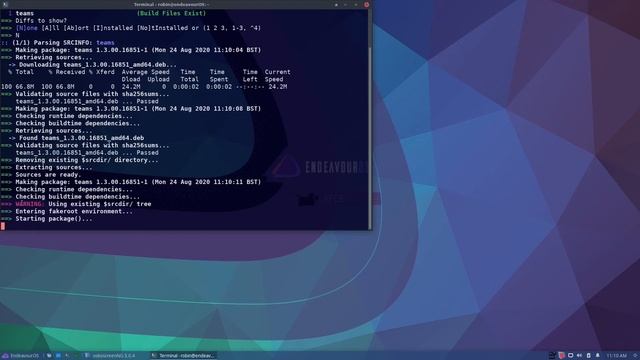Click the 'Extracting sources...' line
Viewport: 640px width, 360px height.
click(x=54, y=167)
